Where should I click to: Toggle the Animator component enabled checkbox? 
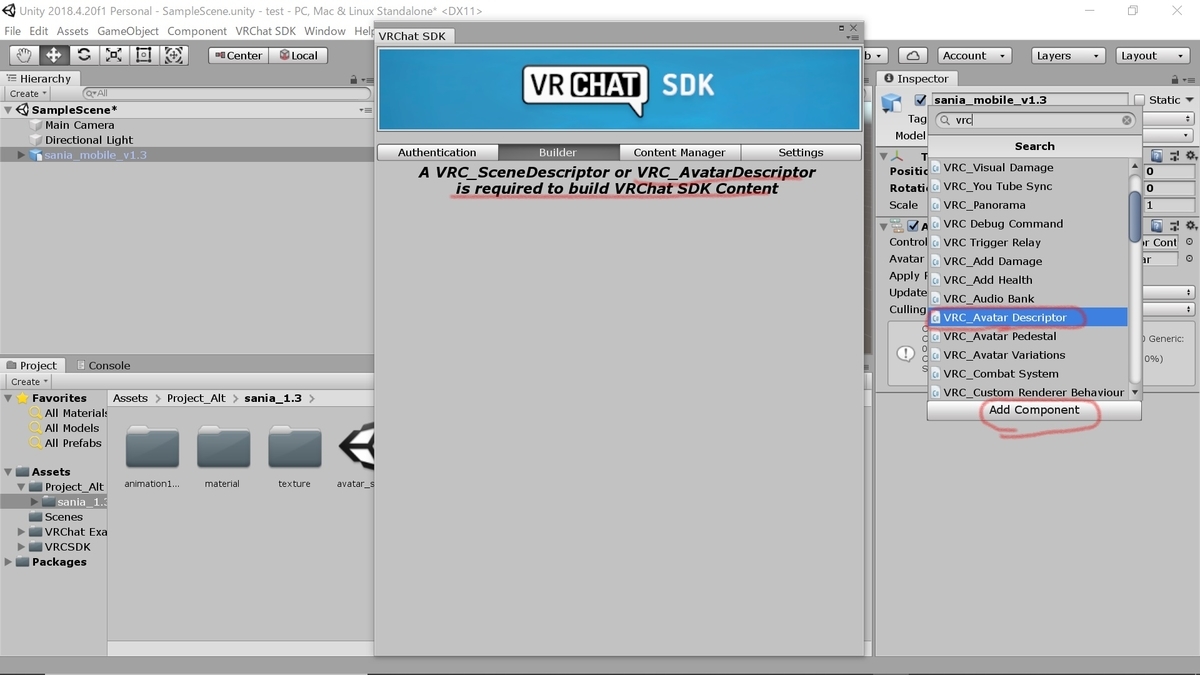[x=912, y=226]
